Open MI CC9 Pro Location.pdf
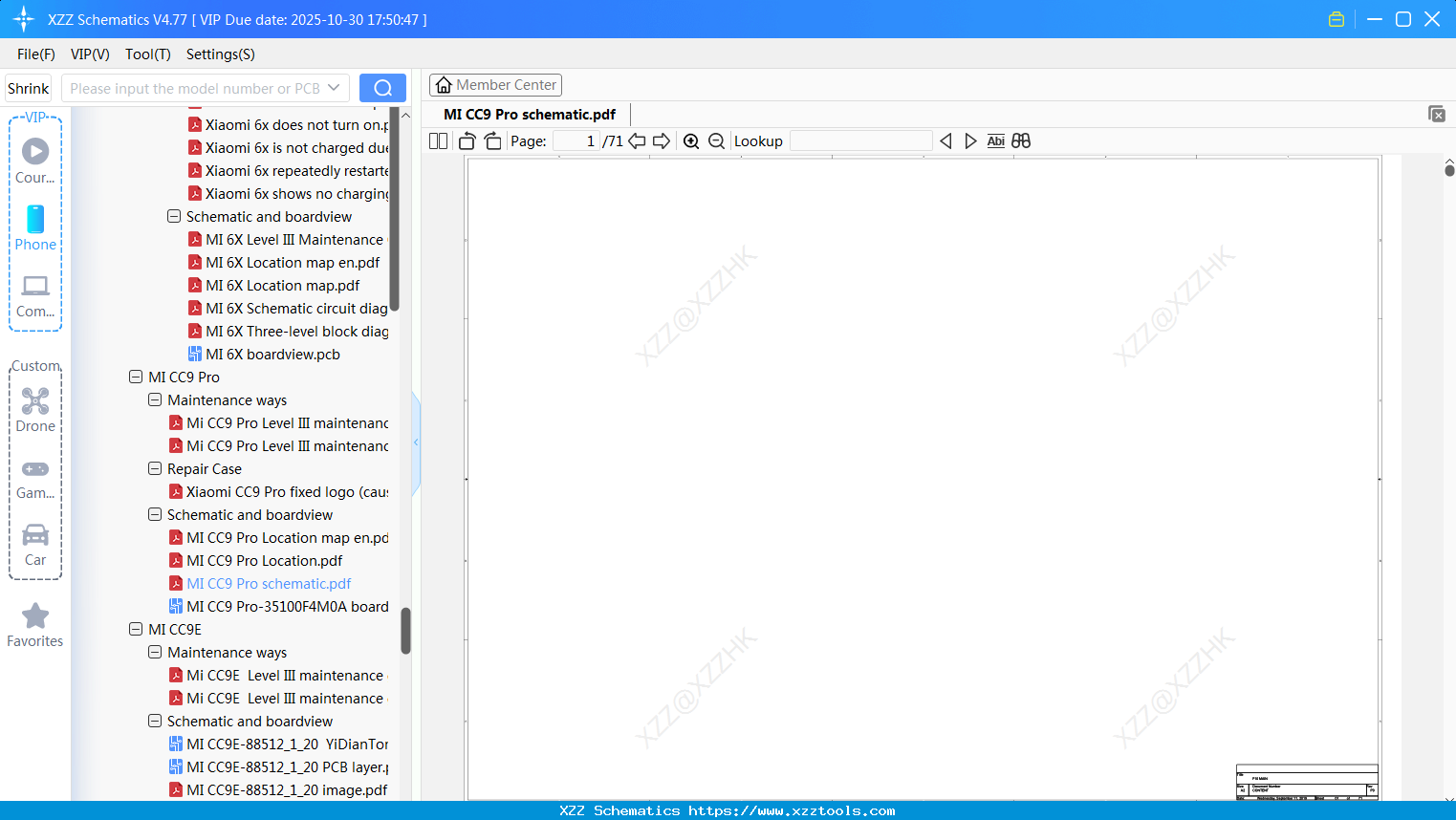 (x=265, y=561)
